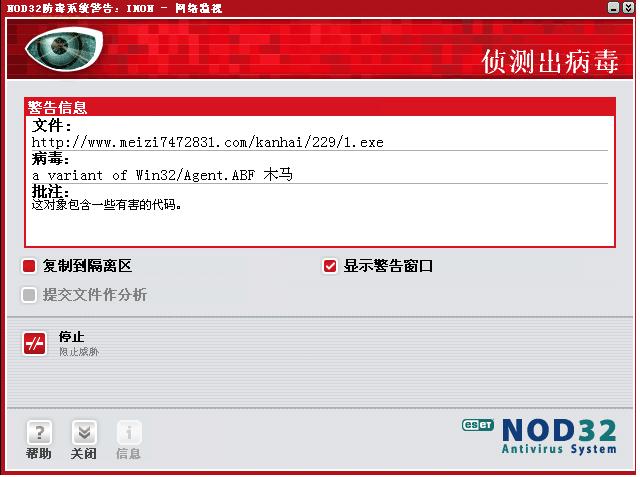640x477 pixels.
Task: Enable the copy to quarantine checkbox
Action: [x=29, y=266]
